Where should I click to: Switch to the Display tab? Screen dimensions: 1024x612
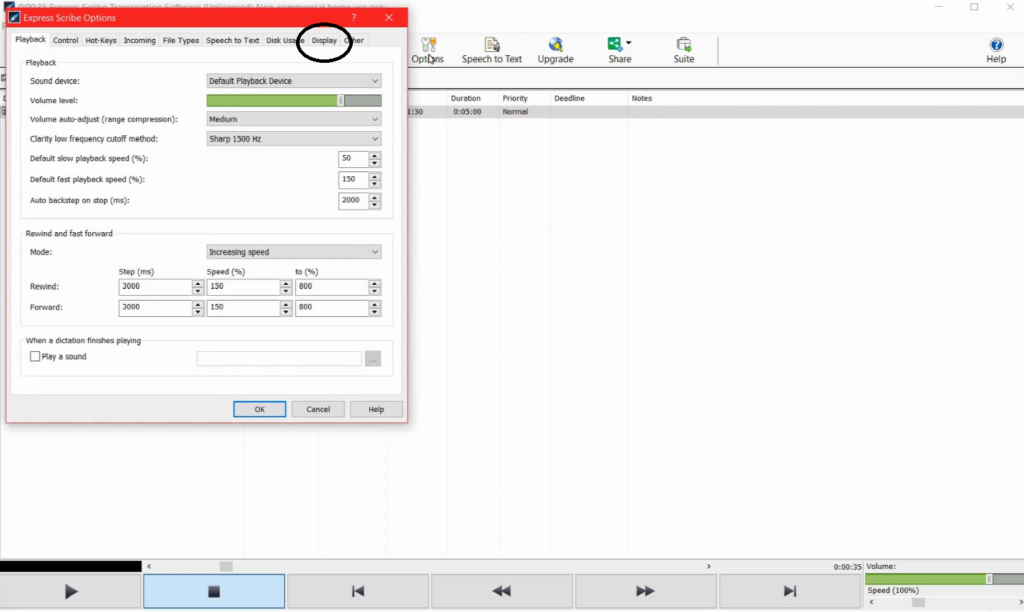[x=324, y=40]
